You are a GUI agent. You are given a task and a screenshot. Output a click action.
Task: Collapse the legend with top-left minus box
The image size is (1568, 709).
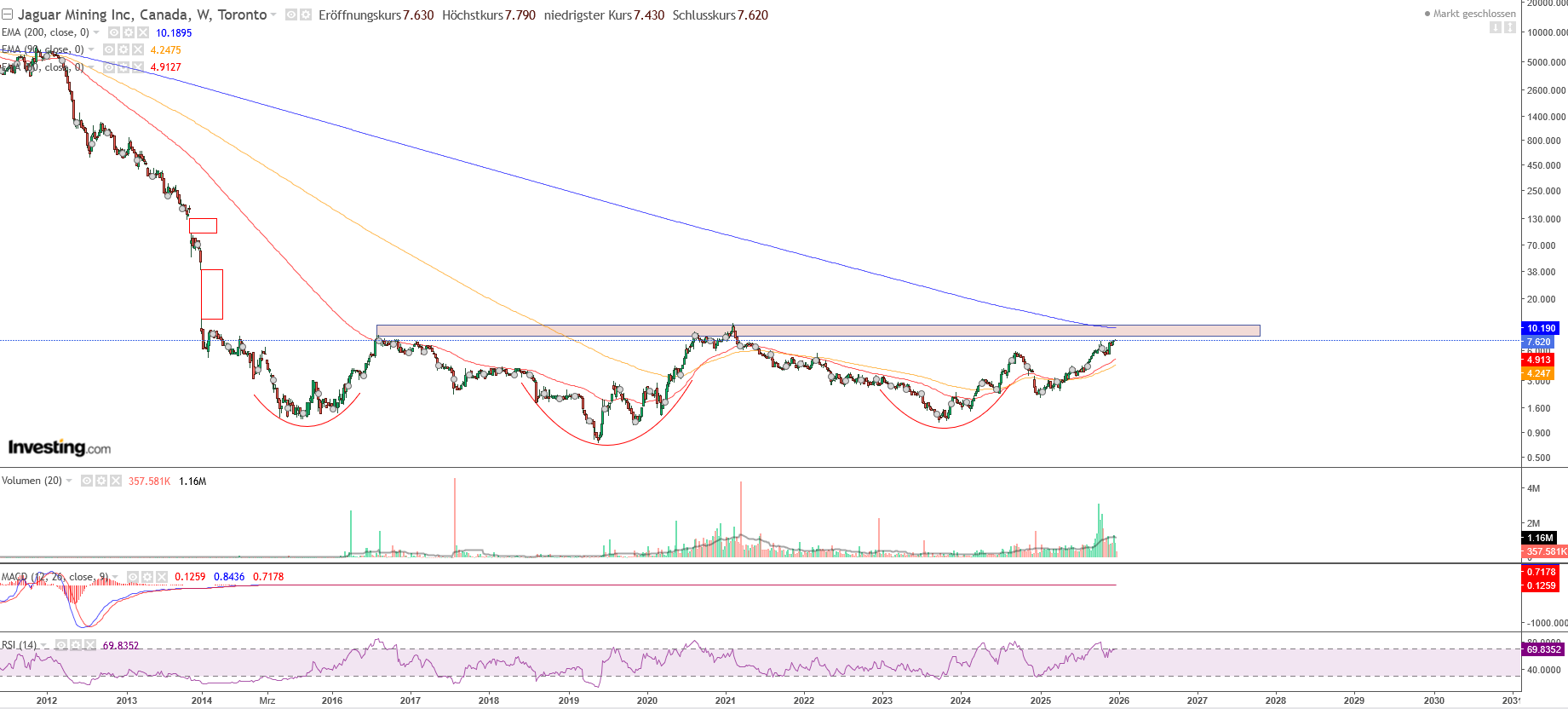tap(8, 14)
